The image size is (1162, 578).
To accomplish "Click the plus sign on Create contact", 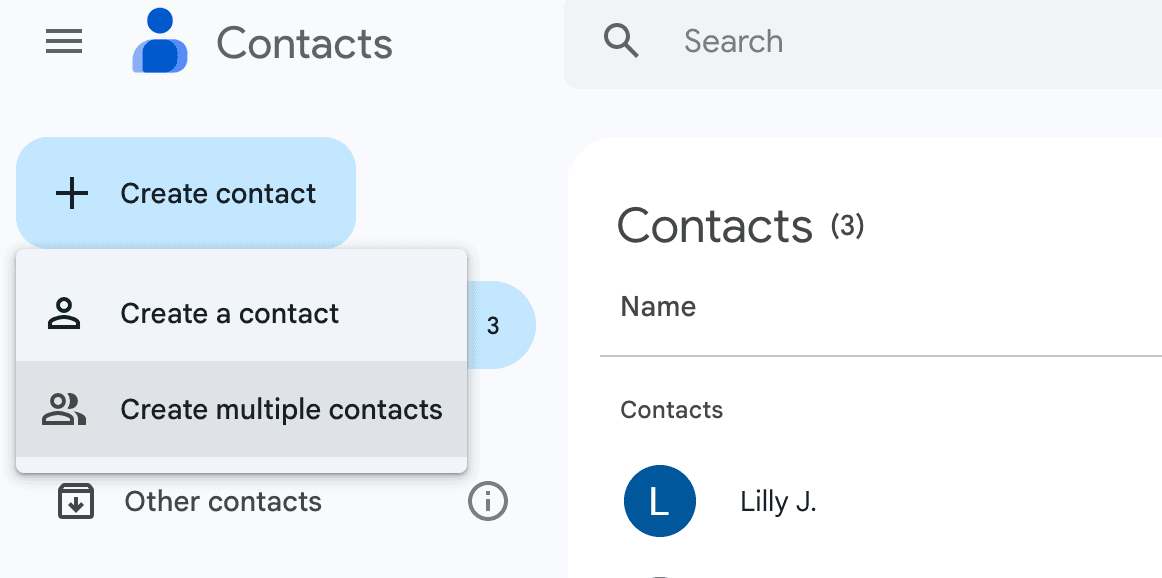I will (x=73, y=193).
